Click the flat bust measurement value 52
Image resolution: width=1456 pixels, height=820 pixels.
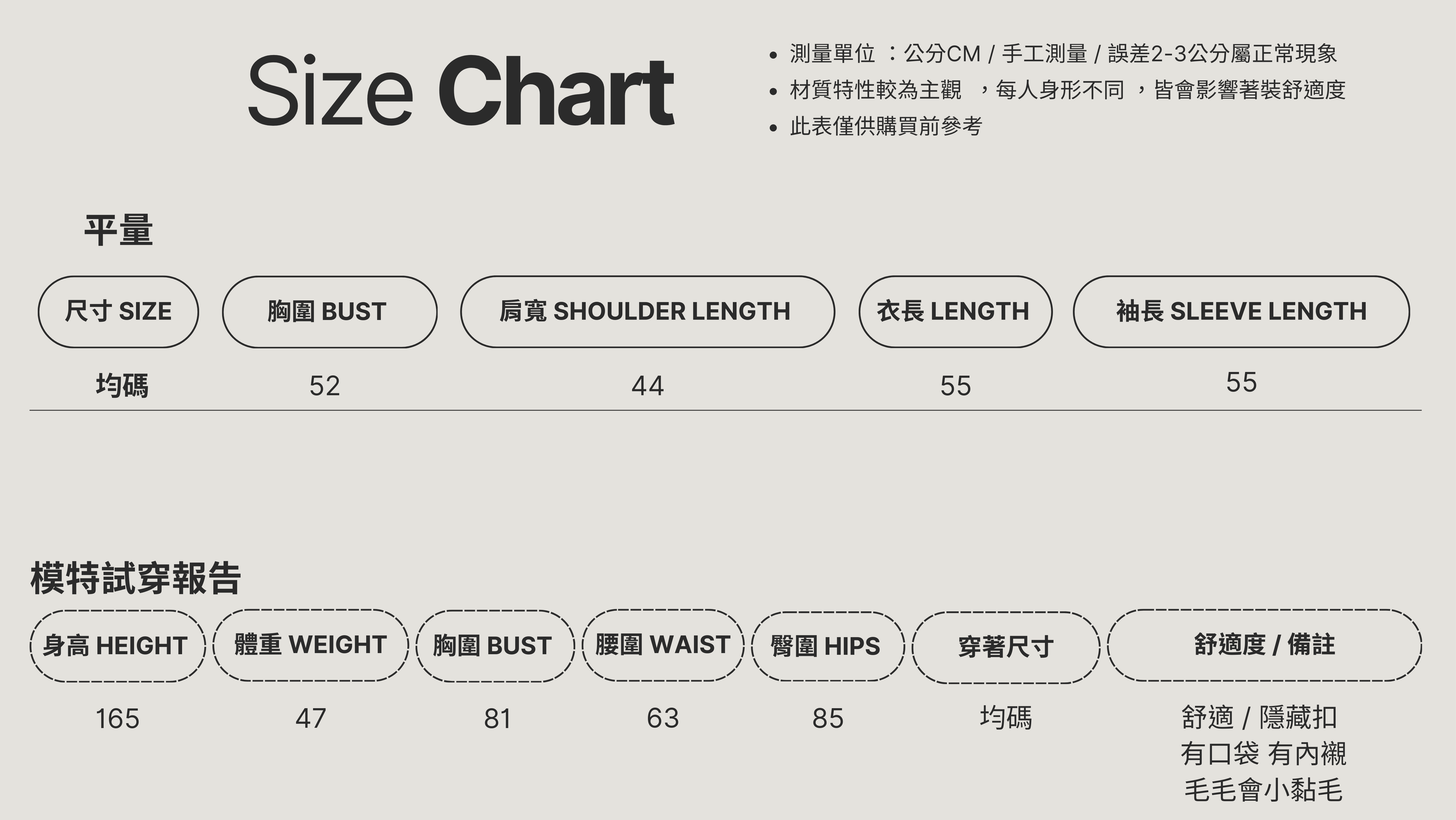tap(324, 386)
